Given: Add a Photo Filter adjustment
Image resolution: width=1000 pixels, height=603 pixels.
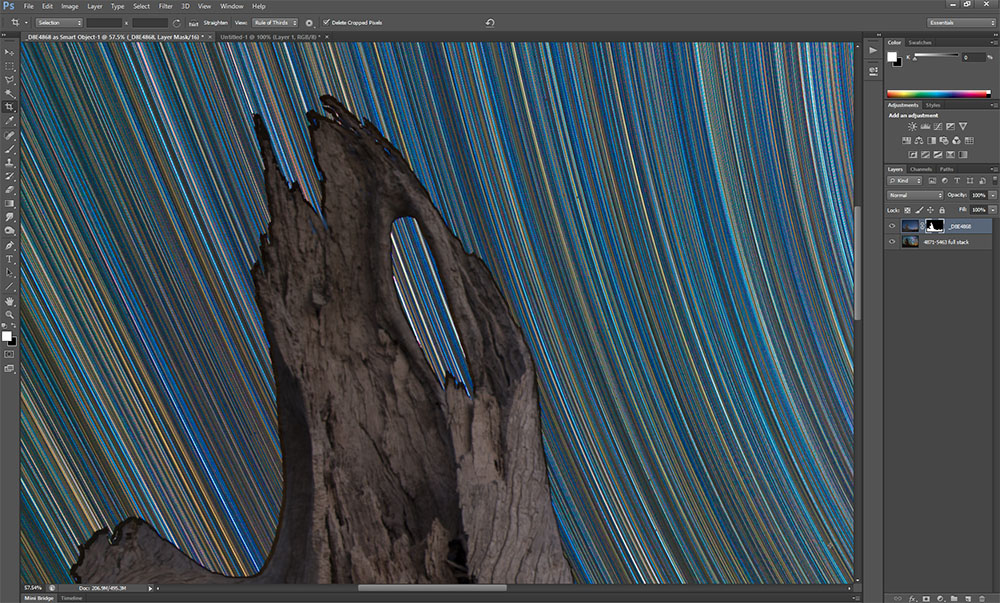Looking at the screenshot, I should [x=944, y=140].
